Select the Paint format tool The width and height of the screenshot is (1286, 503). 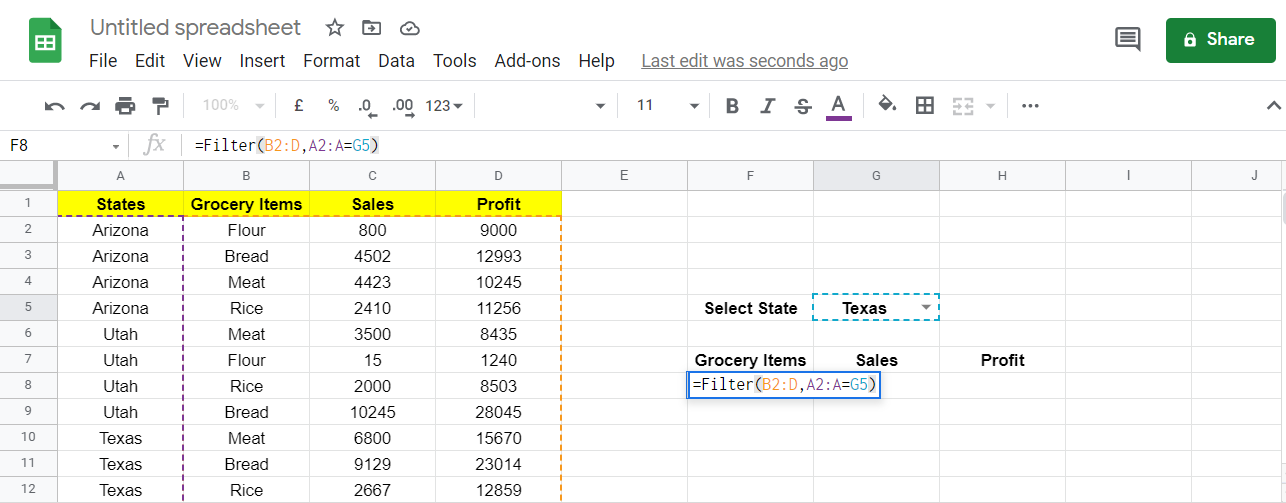click(x=160, y=105)
